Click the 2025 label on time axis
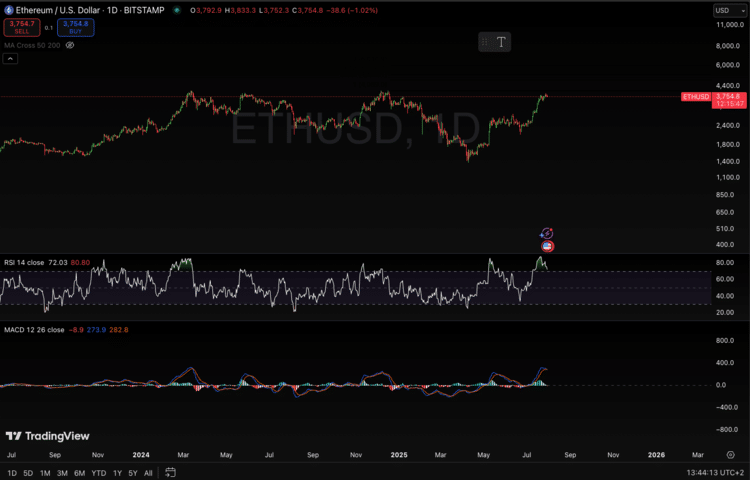The width and height of the screenshot is (750, 480). click(399, 455)
